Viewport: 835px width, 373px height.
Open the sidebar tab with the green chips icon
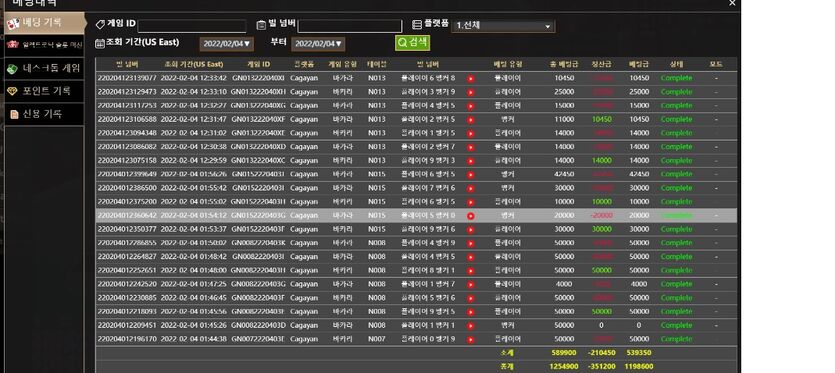tap(44, 68)
